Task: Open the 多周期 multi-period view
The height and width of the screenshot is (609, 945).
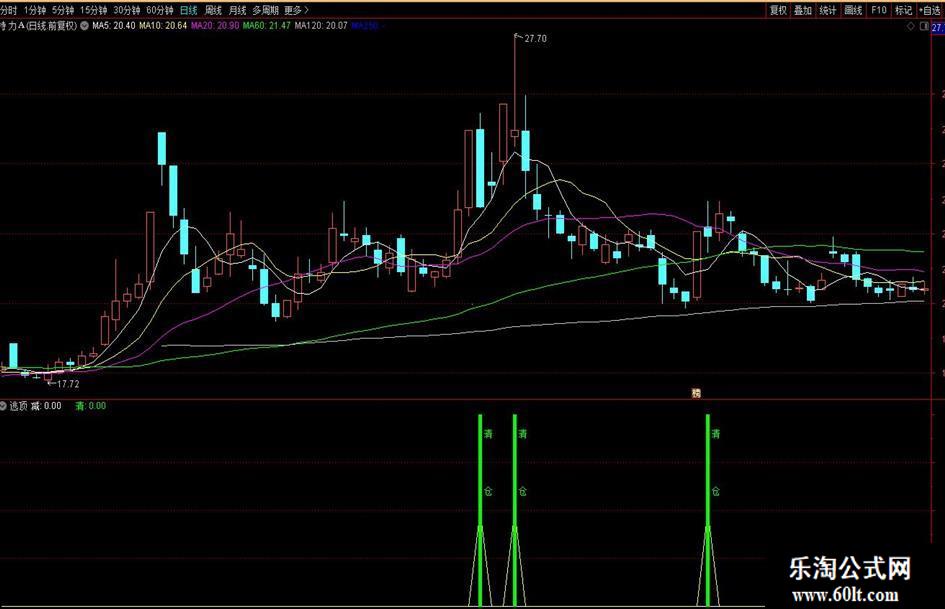Action: [265, 10]
